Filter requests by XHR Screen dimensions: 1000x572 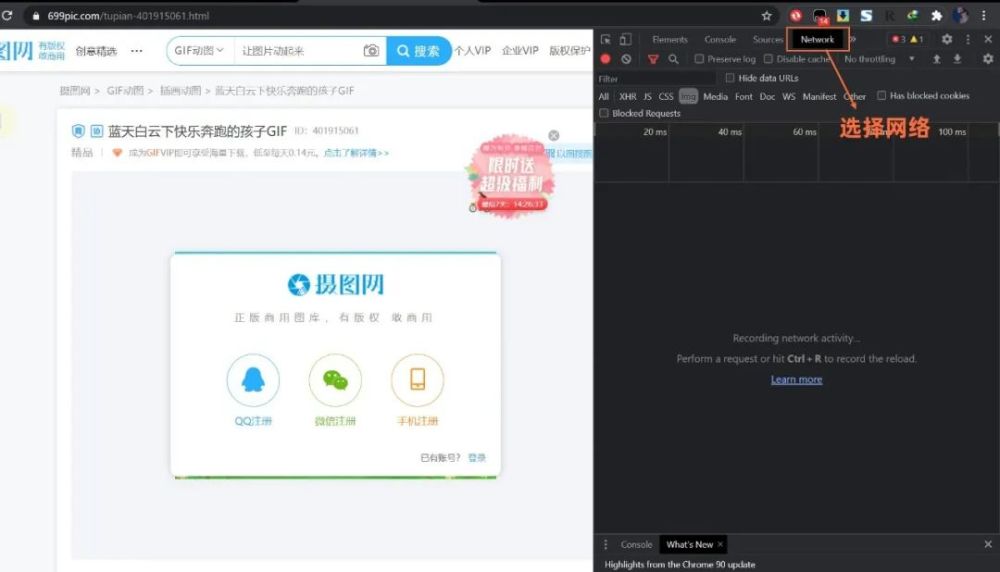(x=628, y=96)
